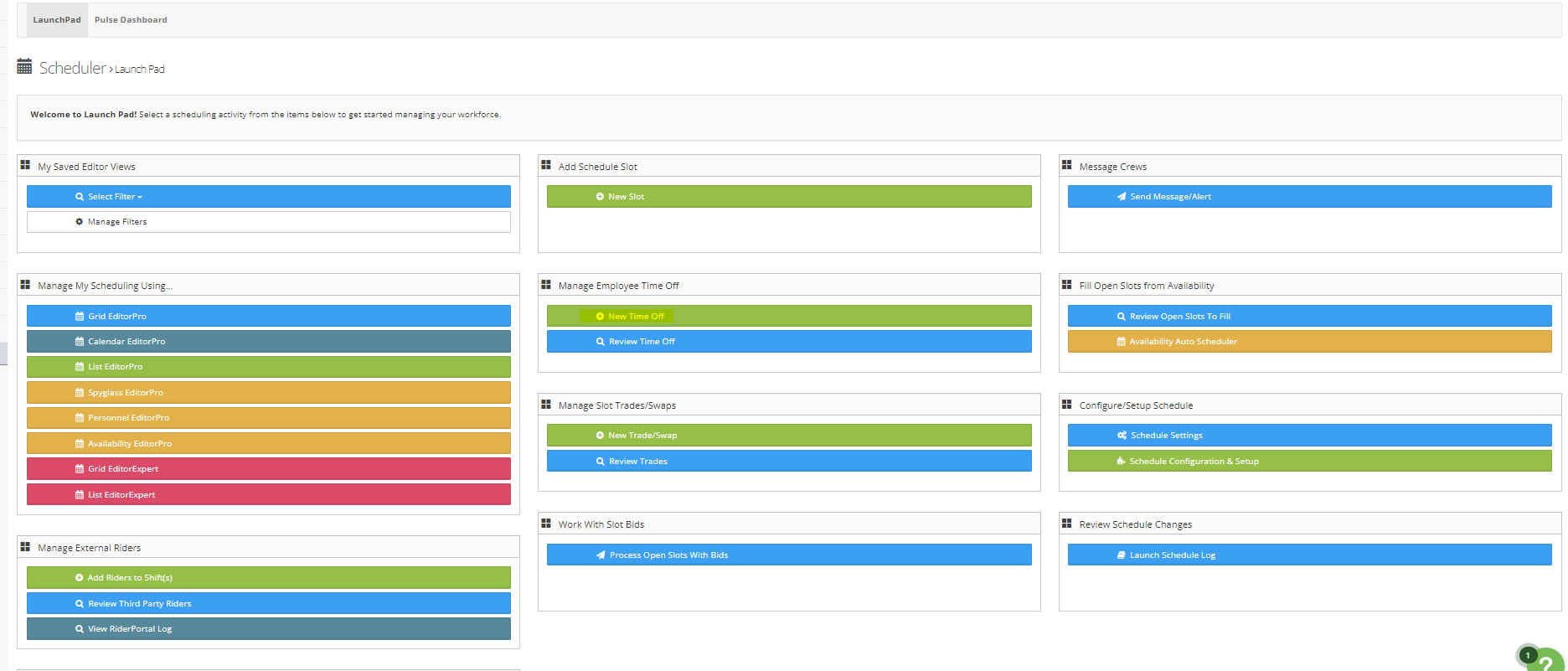The height and width of the screenshot is (671, 1568).
Task: Click the Scheduler breadcrumb heading text
Action: pos(73,68)
